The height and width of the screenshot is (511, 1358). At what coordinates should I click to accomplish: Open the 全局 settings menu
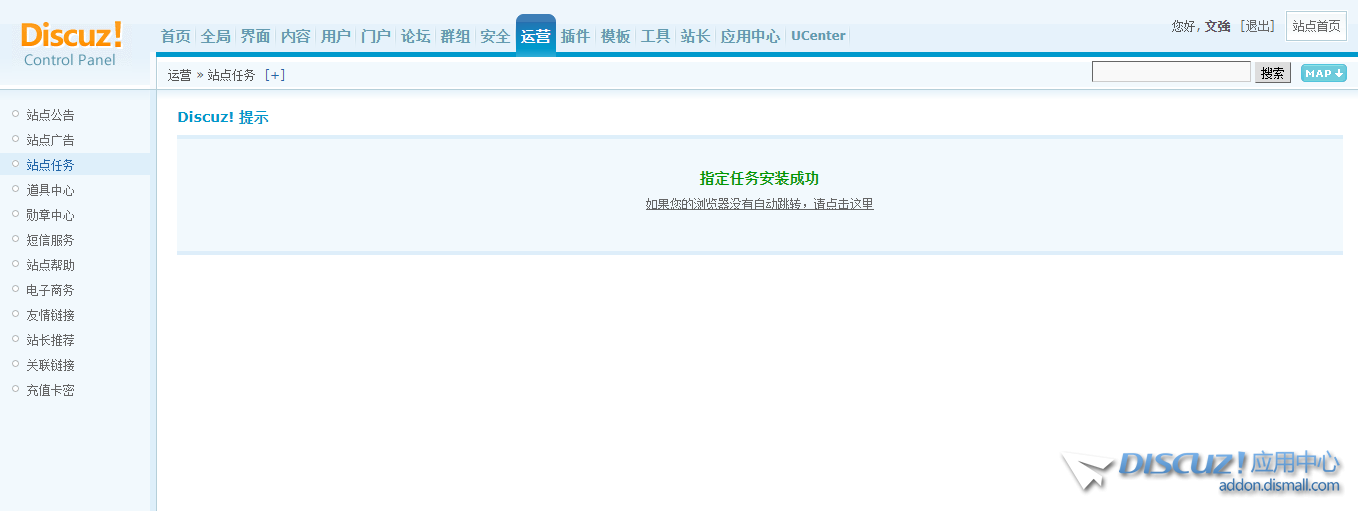click(x=215, y=36)
